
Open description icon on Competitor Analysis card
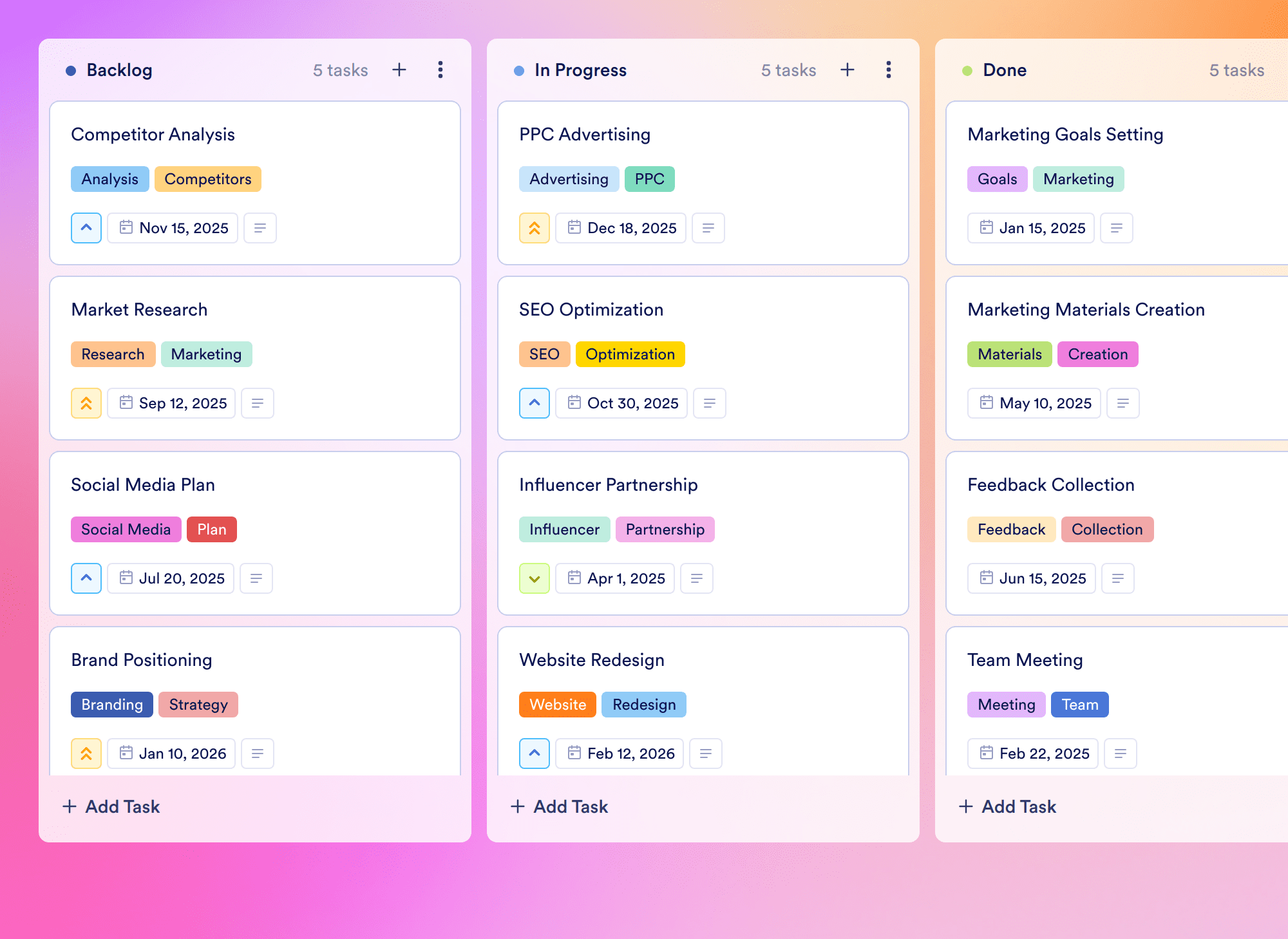click(x=260, y=228)
